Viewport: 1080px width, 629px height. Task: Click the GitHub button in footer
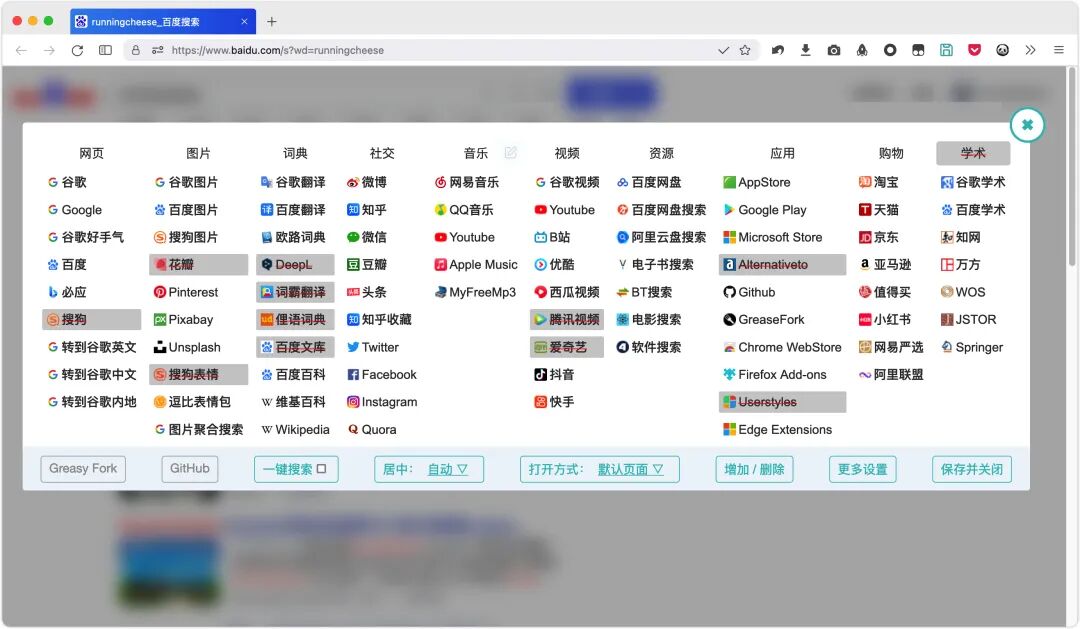189,469
